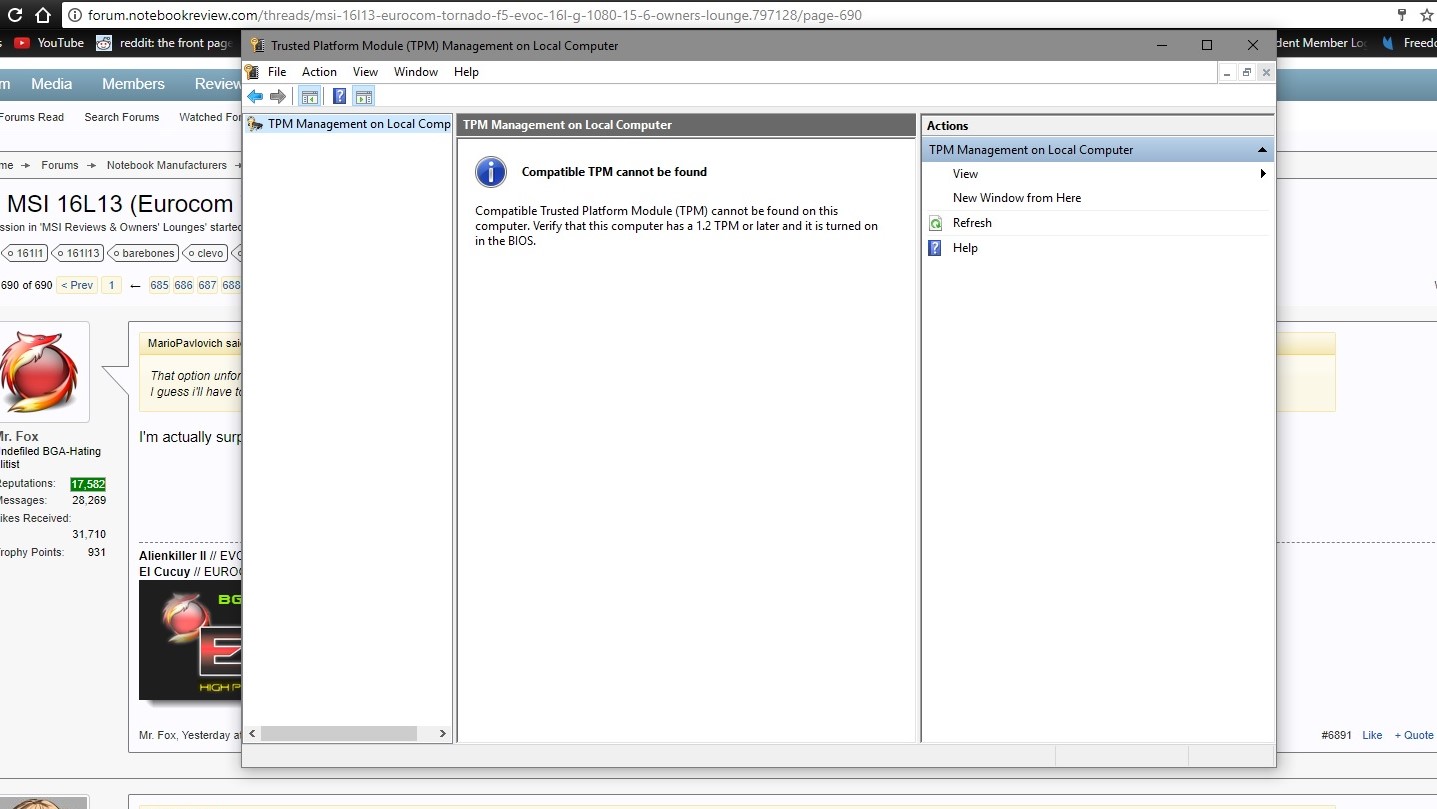
Task: Open the File menu
Action: tap(277, 72)
